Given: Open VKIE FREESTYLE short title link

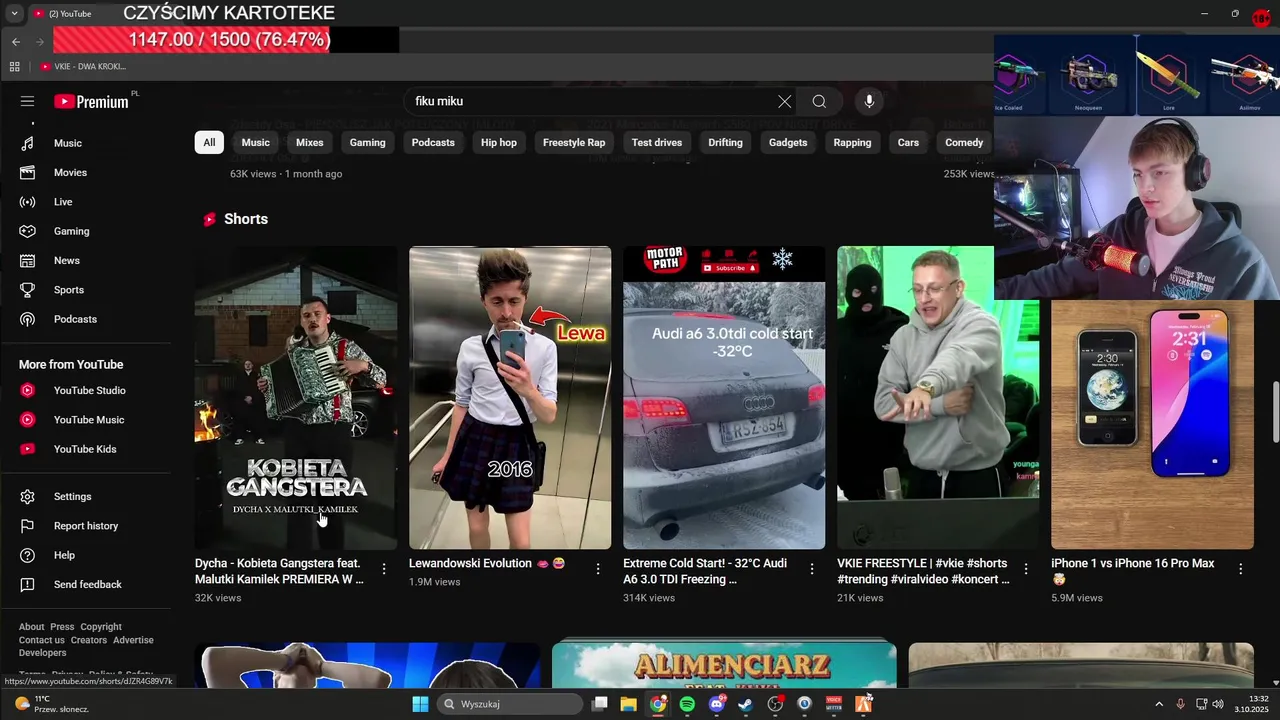Looking at the screenshot, I should (x=923, y=571).
